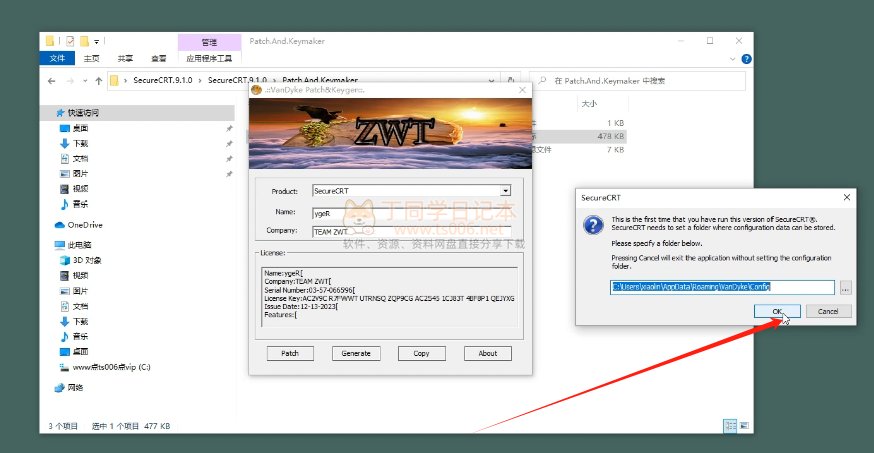This screenshot has width=874, height=453.
Task: Click the 网络 network icon in sidebar
Action: [59, 387]
